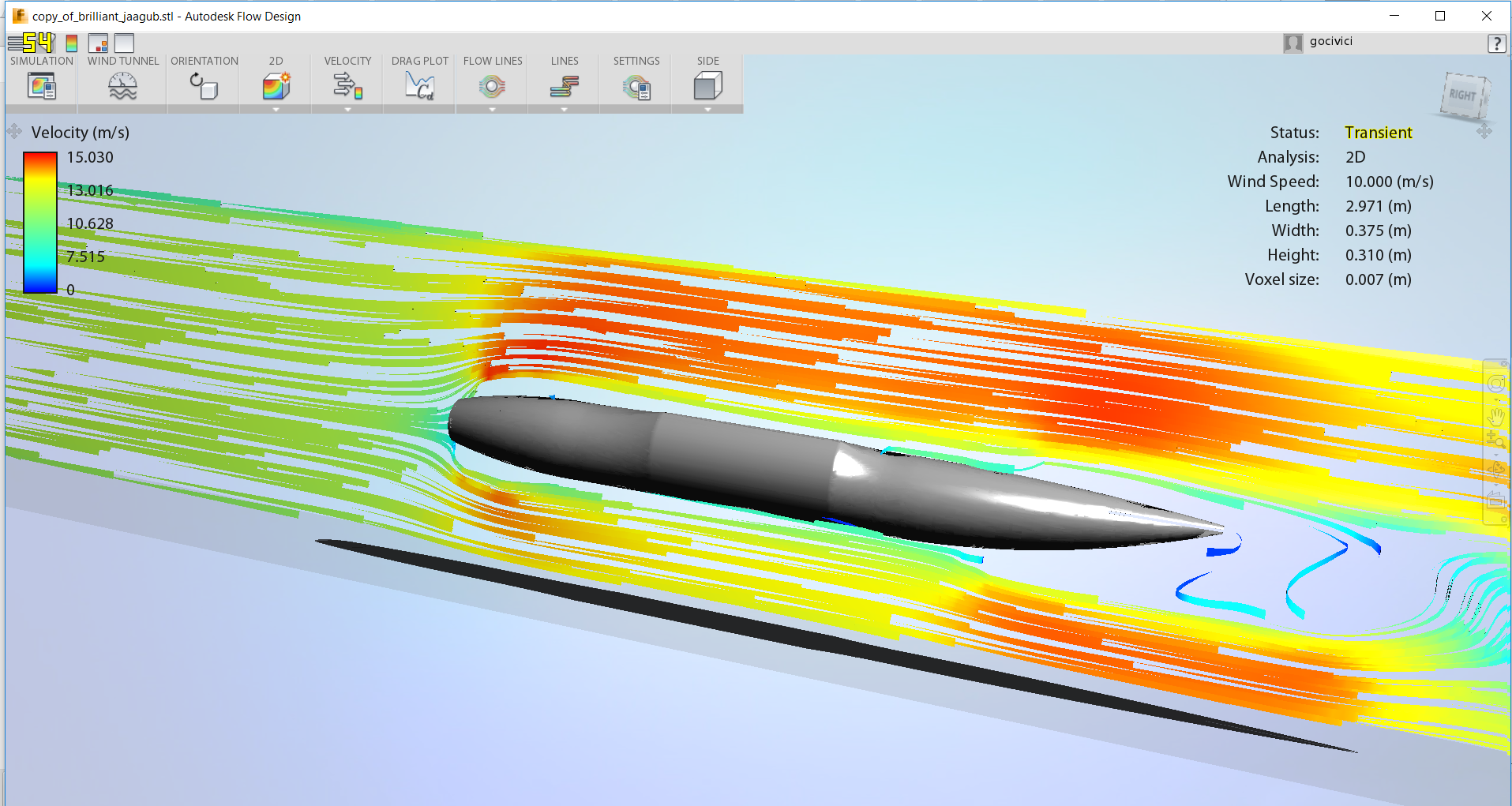Click the velocity color legend bar

[x=40, y=223]
